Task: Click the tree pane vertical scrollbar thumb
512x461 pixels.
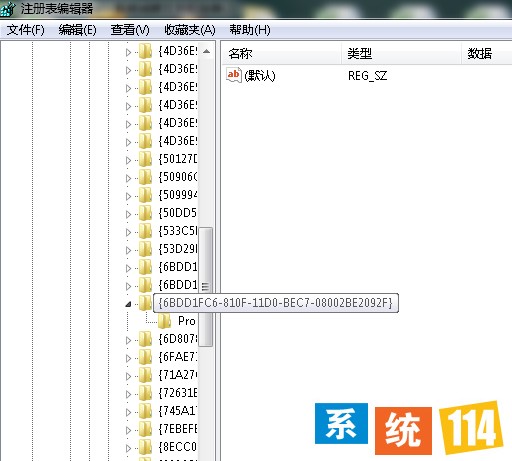Action: 206,287
